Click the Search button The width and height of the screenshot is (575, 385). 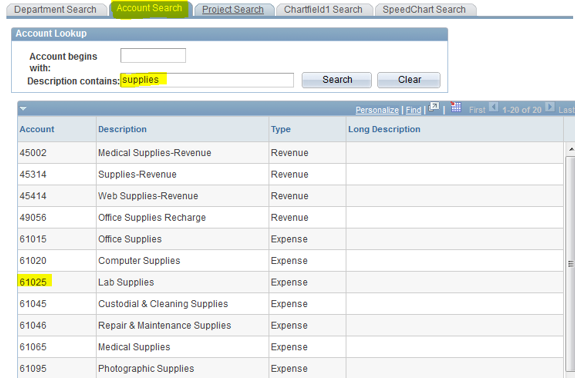pos(337,80)
